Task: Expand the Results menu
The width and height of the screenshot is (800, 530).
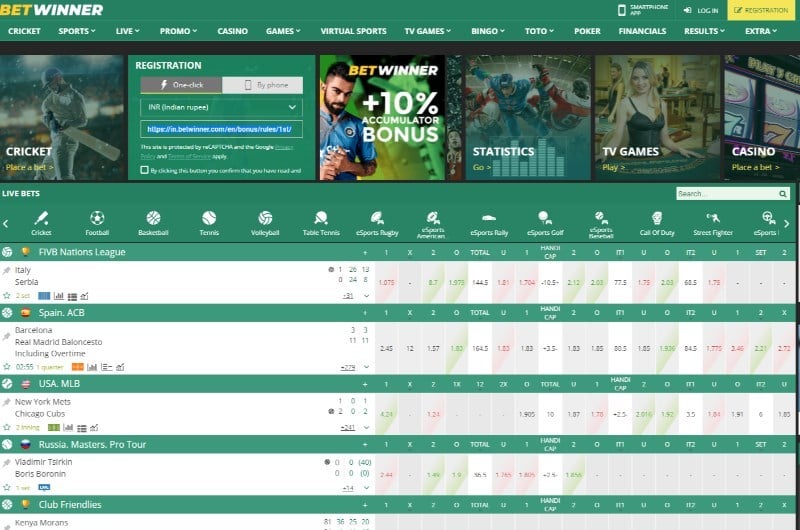Action: (x=704, y=31)
